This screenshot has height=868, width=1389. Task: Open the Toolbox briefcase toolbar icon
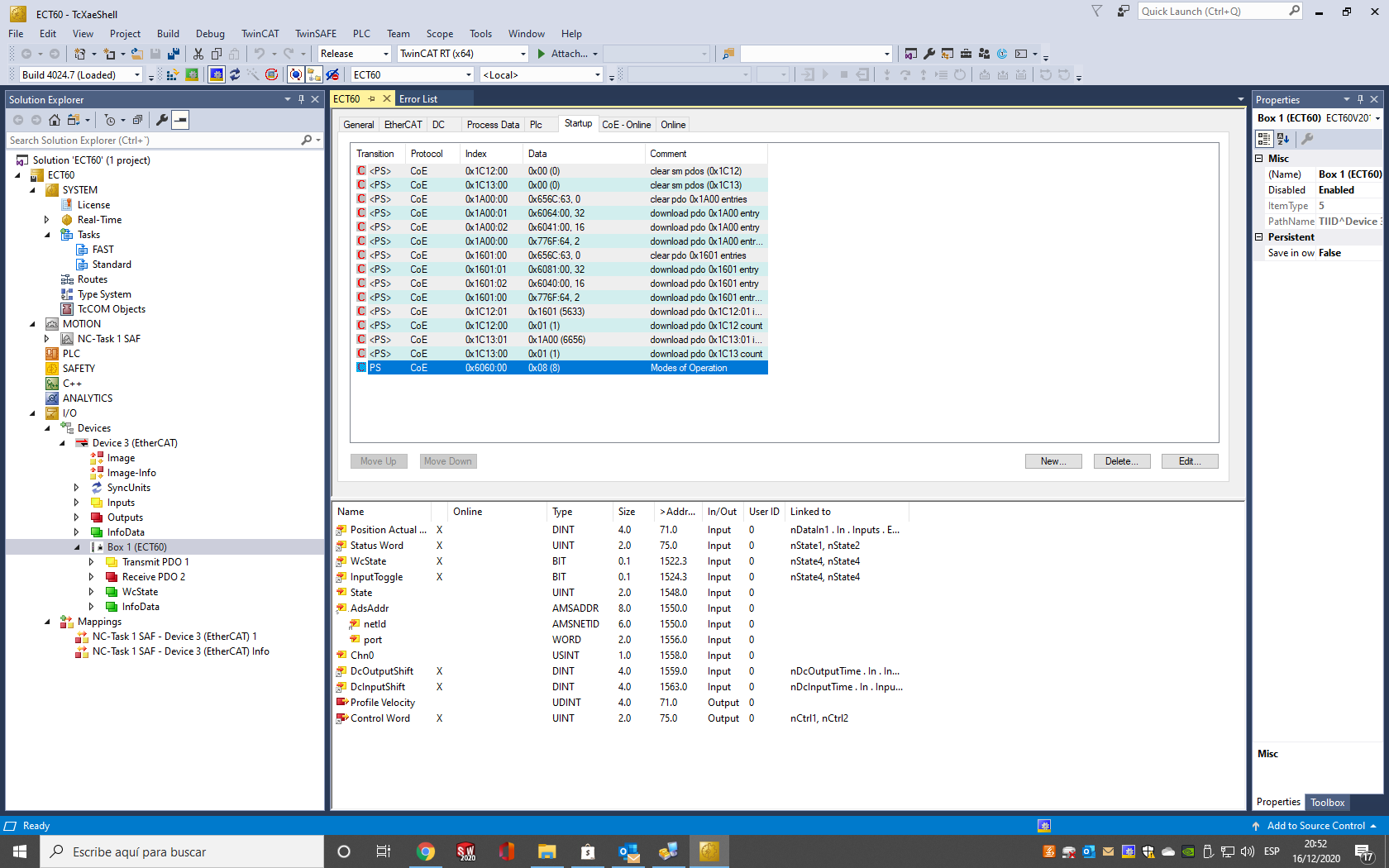(966, 54)
